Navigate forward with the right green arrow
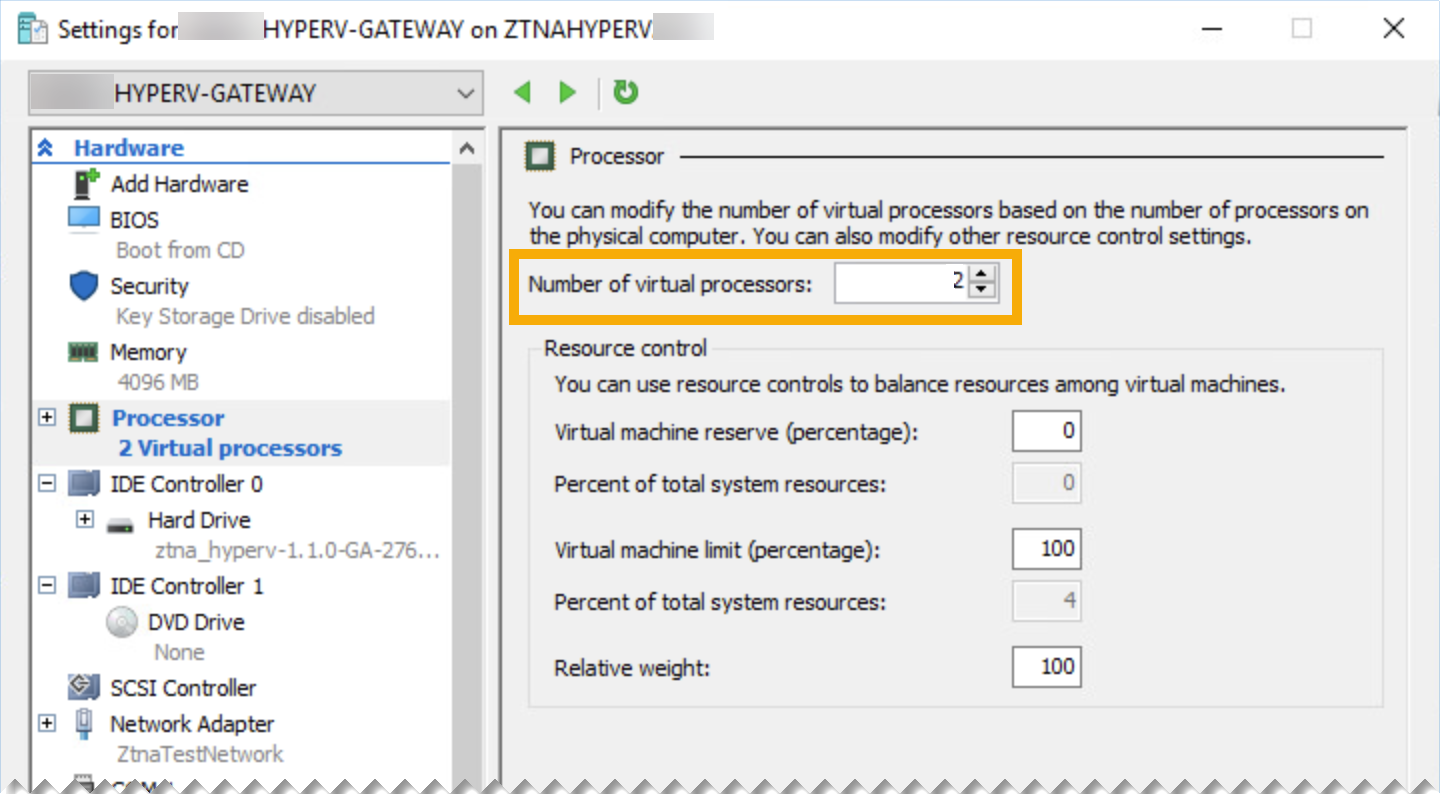The height and width of the screenshot is (794, 1440). coord(567,92)
